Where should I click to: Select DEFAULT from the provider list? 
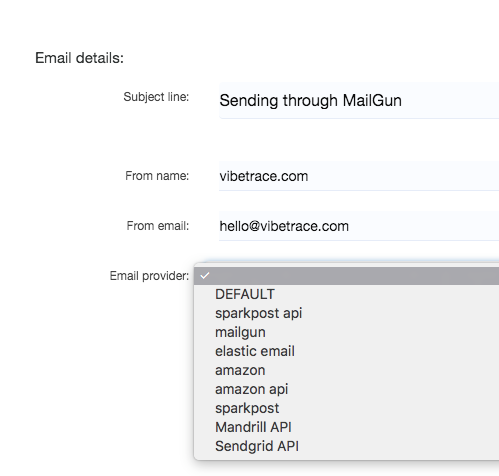tap(346, 294)
